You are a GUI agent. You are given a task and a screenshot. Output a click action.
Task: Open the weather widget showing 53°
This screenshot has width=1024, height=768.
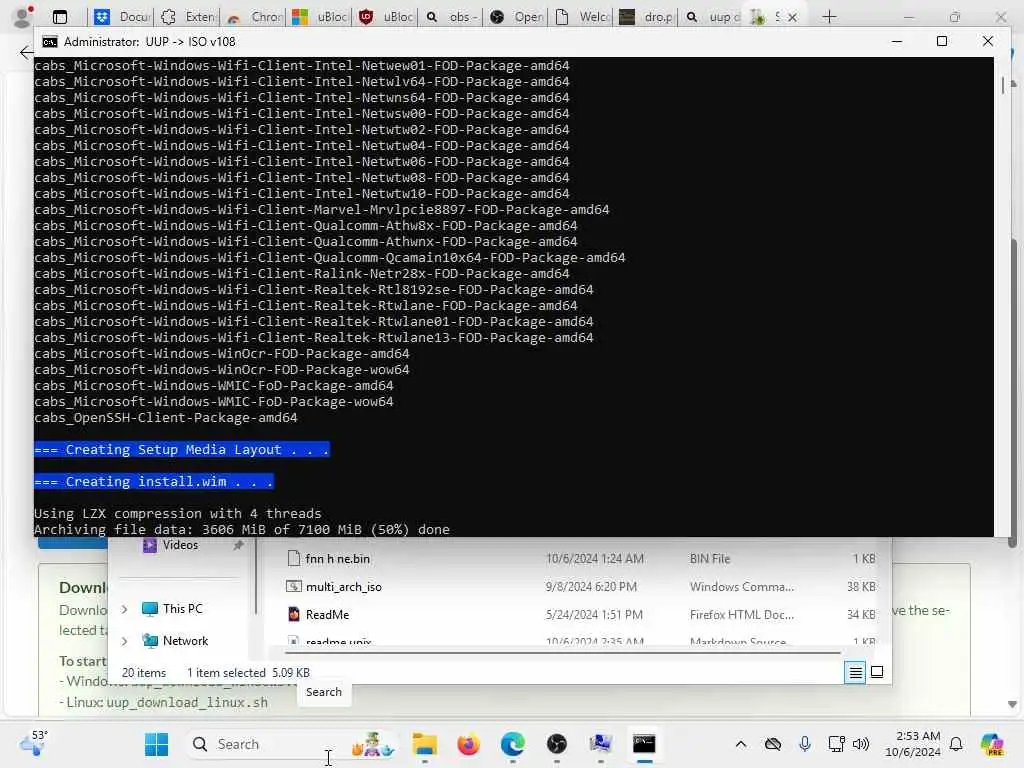[33, 744]
